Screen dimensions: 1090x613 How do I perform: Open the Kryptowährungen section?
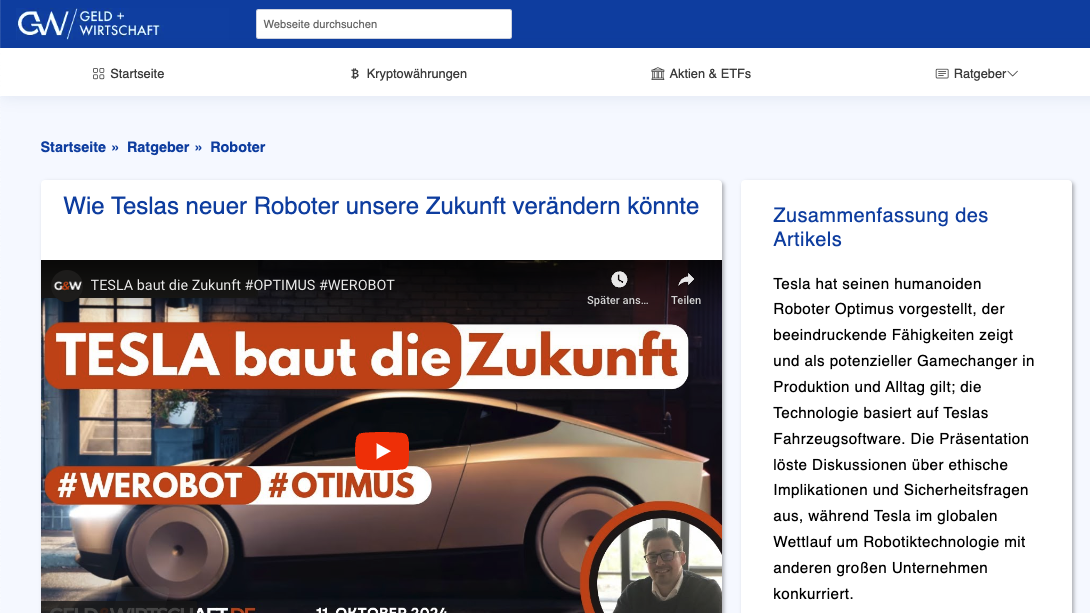[x=417, y=73]
